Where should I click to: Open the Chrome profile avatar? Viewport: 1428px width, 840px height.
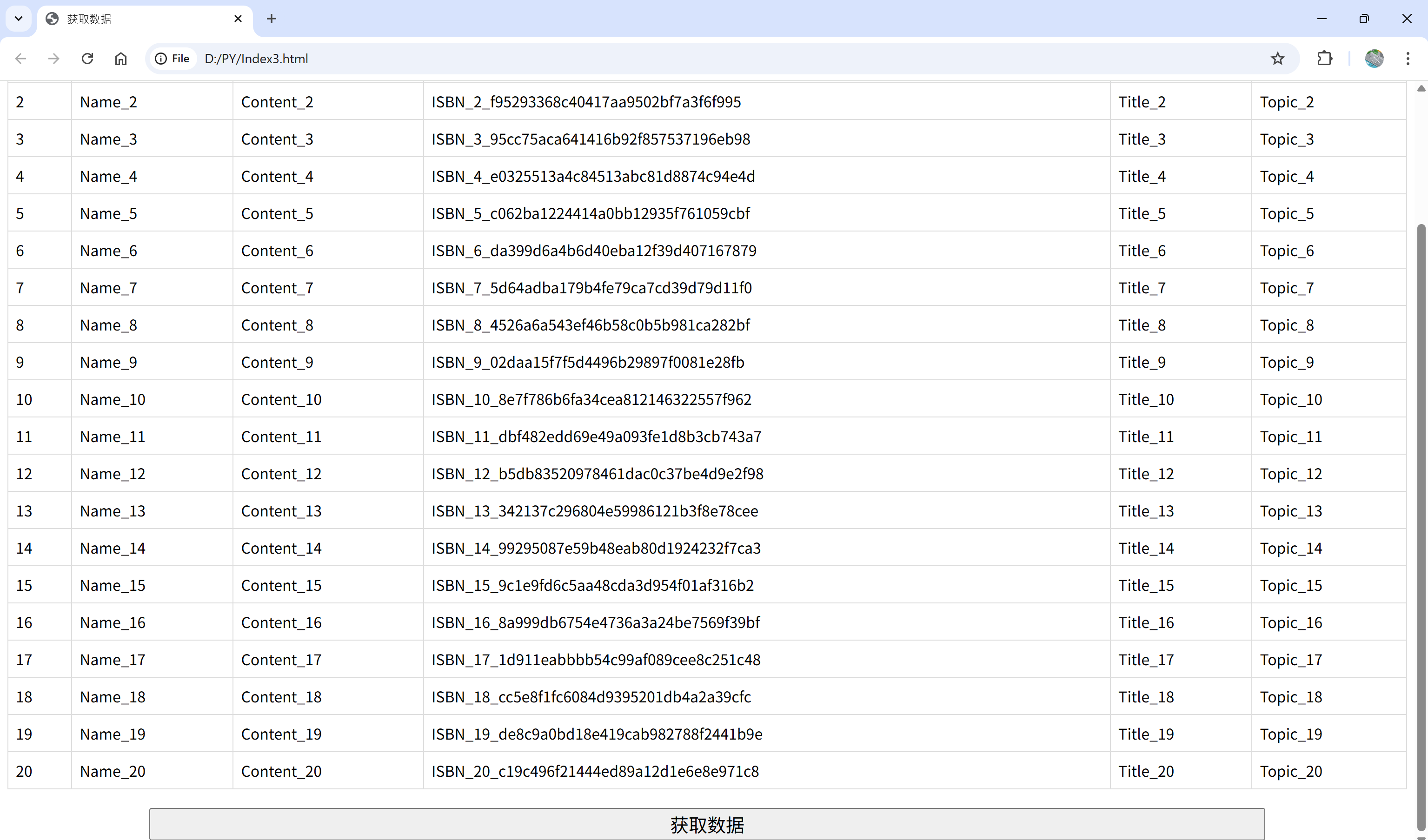click(1374, 59)
